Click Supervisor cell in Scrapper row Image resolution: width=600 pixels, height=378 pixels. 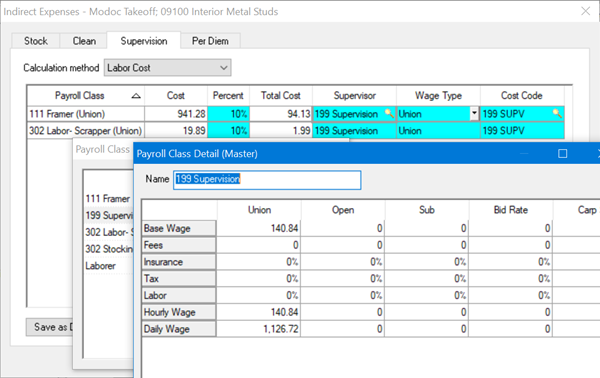coord(354,131)
